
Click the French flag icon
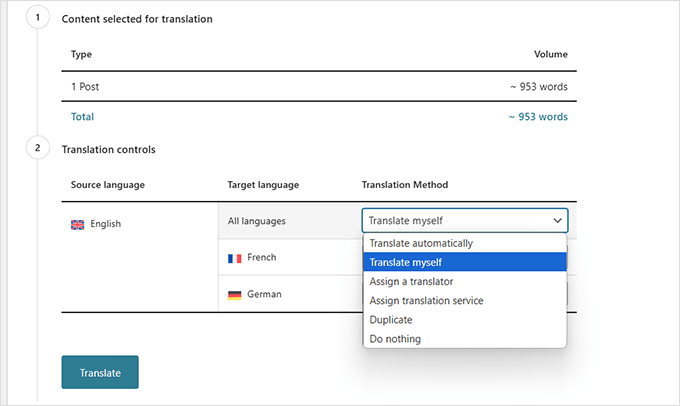(x=234, y=258)
